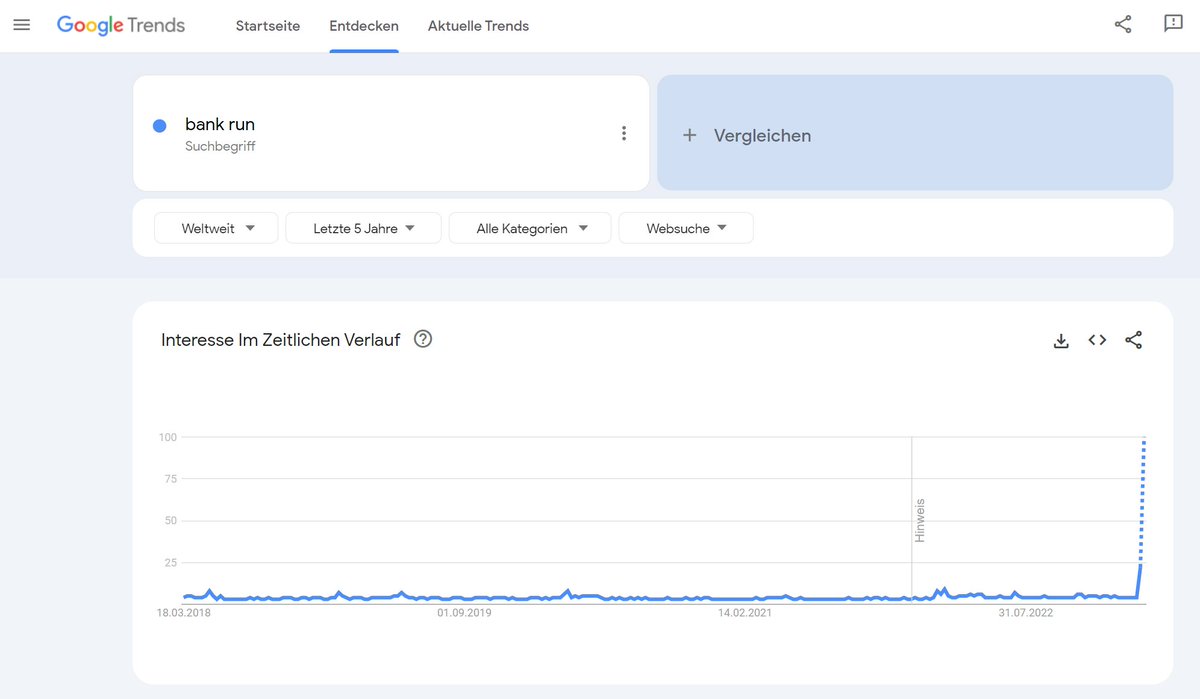This screenshot has width=1200, height=699.
Task: Share page via top-right share icon
Action: (x=1123, y=25)
